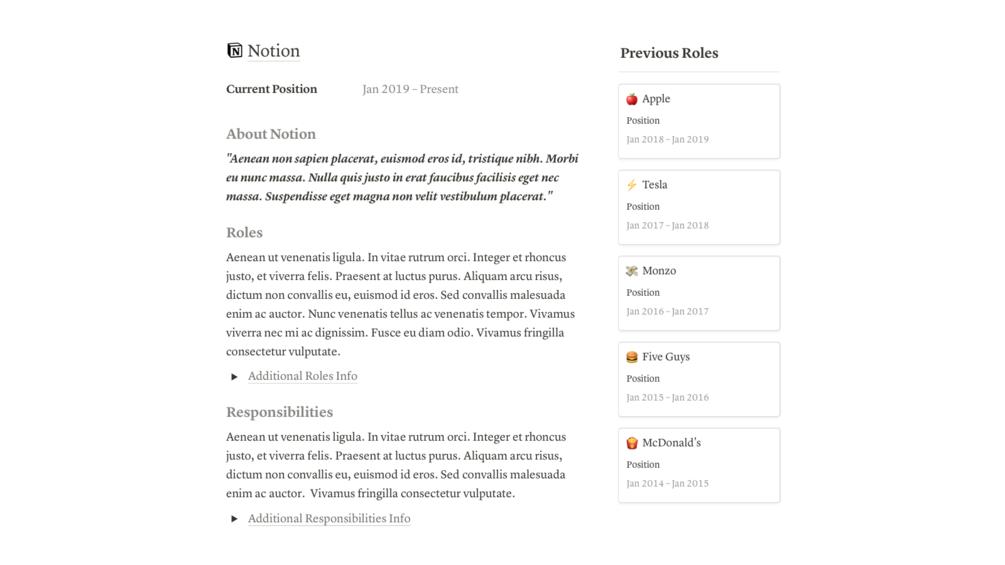This screenshot has height=565, width=1005.
Task: Open the Apple role card
Action: click(699, 121)
